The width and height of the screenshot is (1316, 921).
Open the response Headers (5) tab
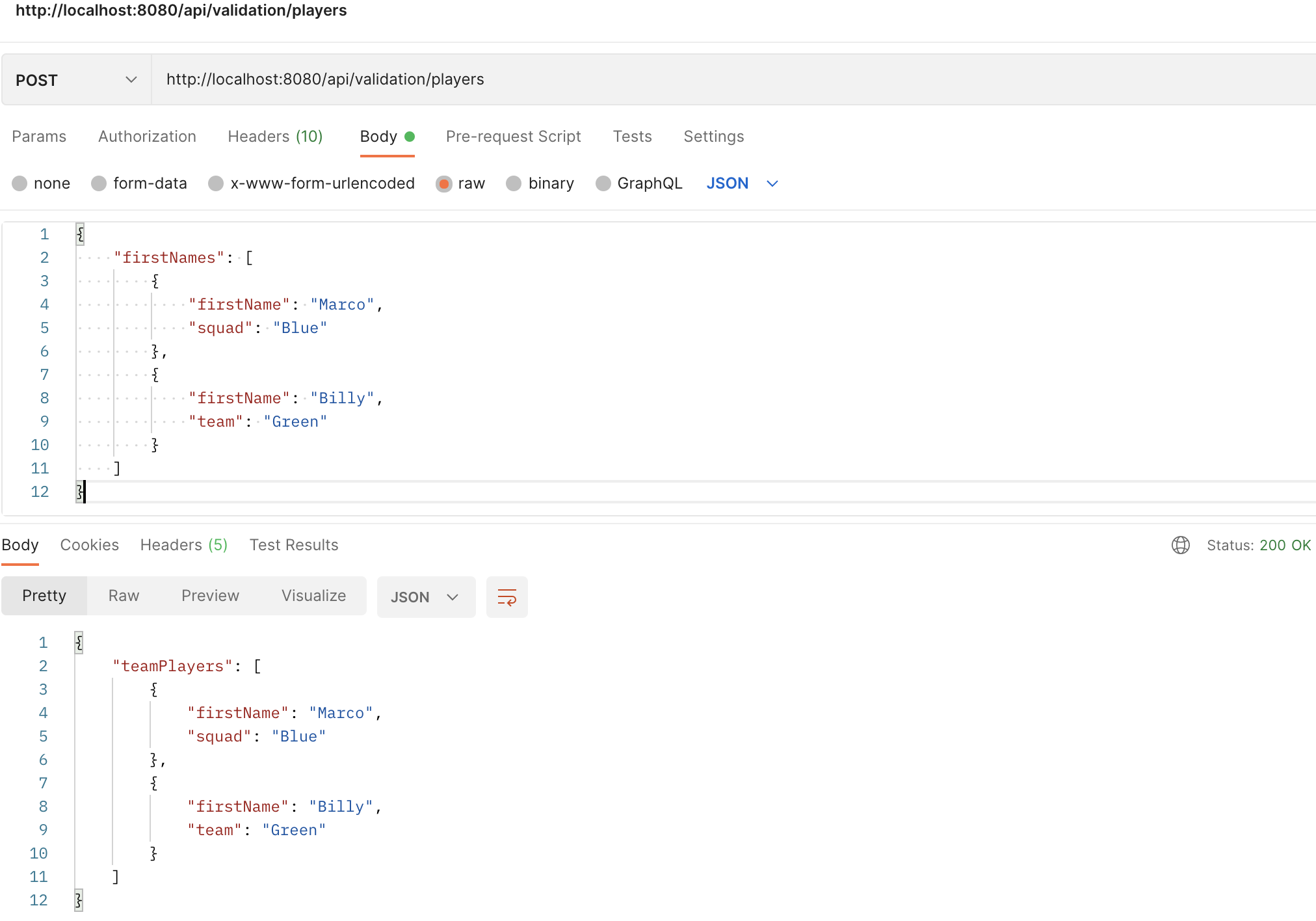pos(184,545)
